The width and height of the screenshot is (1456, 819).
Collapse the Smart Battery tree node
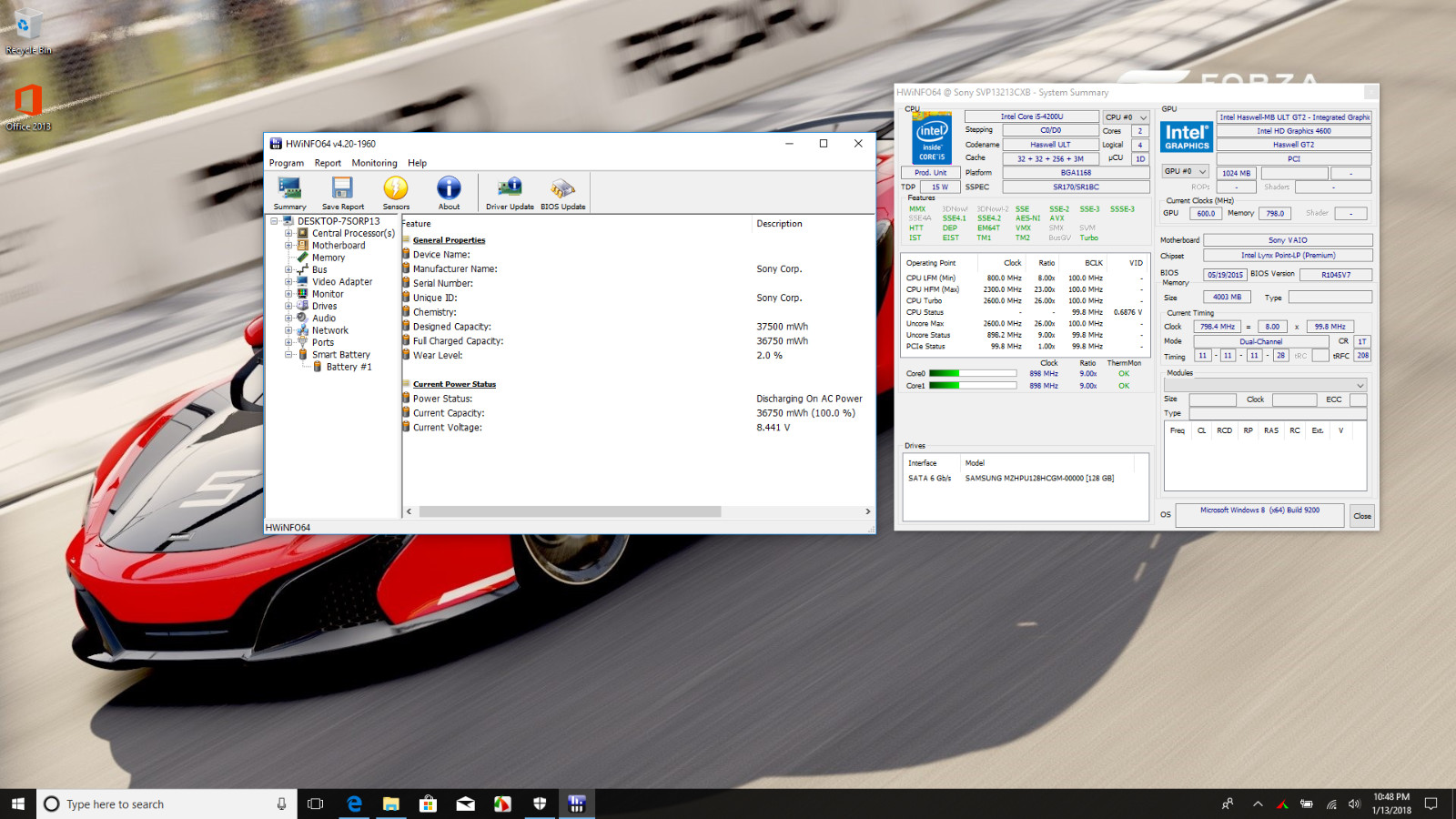[288, 355]
